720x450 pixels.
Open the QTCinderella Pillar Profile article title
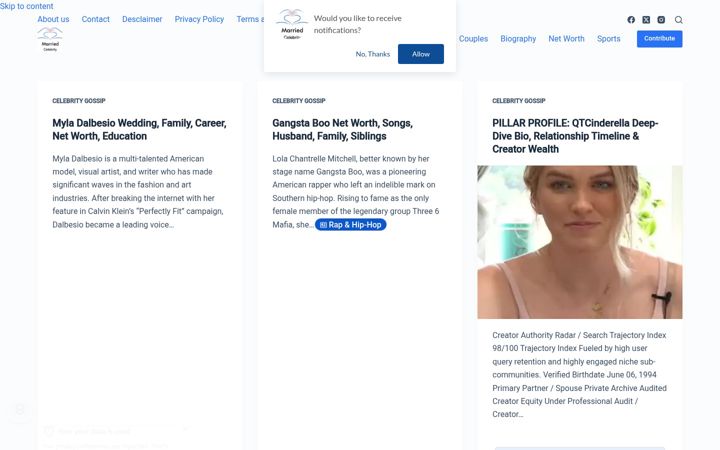[575, 136]
